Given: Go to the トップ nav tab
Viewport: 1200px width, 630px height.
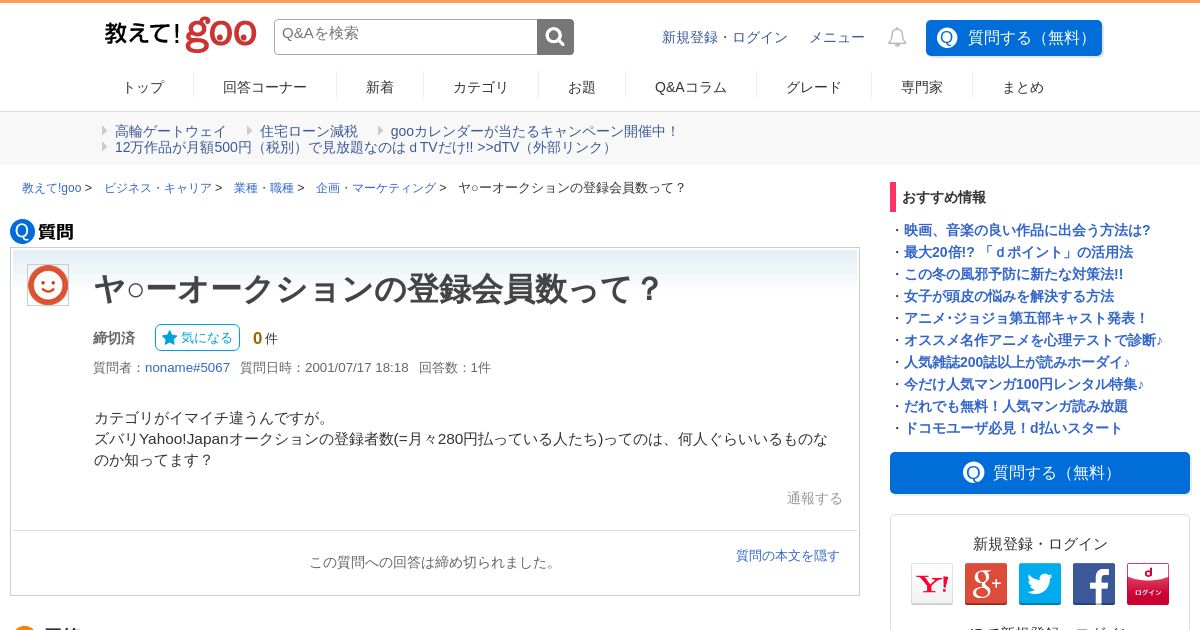Looking at the screenshot, I should pos(143,87).
